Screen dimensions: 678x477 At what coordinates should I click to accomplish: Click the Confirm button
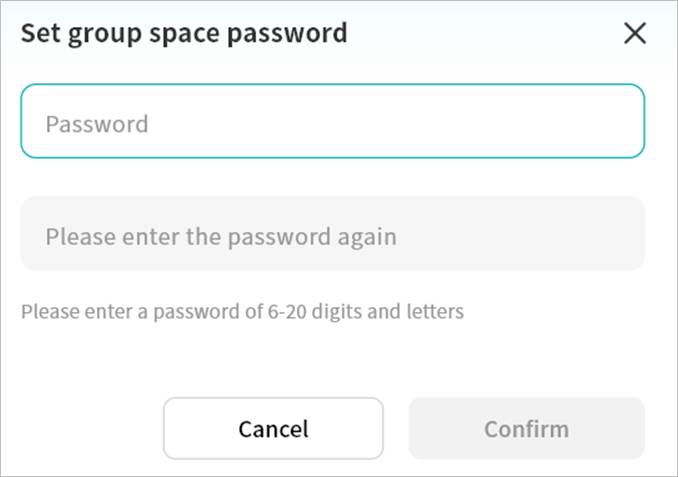(x=526, y=428)
